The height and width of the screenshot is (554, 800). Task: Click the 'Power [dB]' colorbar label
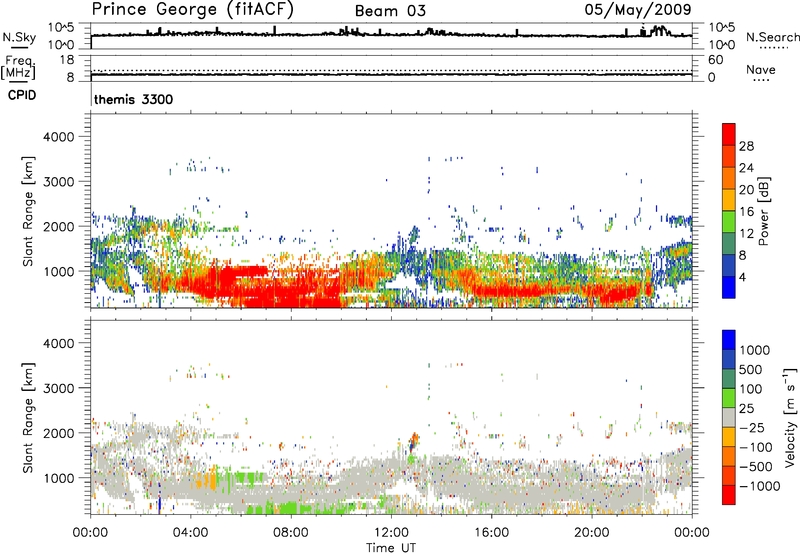[x=763, y=211]
